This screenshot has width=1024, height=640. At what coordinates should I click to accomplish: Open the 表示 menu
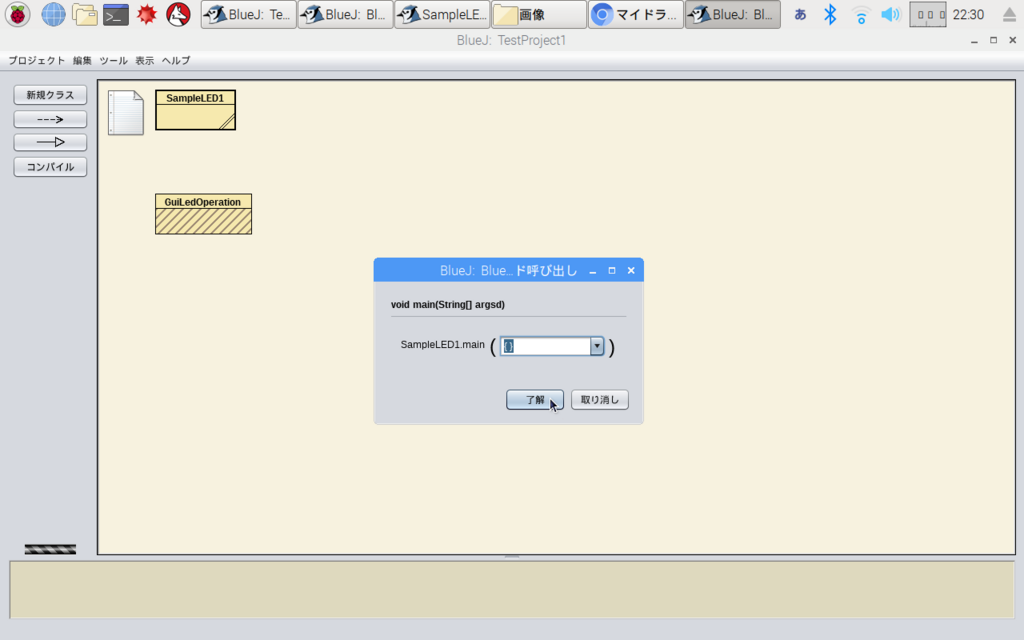pos(144,60)
